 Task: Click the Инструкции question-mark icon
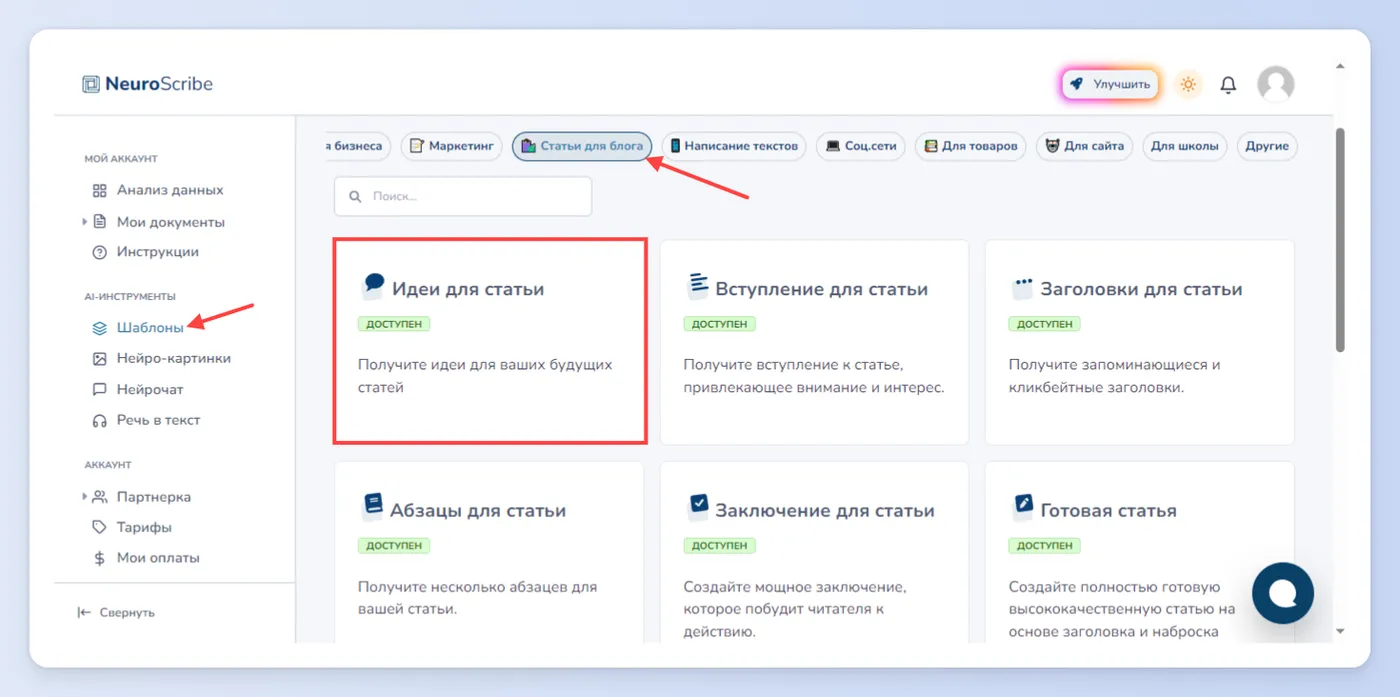point(99,252)
